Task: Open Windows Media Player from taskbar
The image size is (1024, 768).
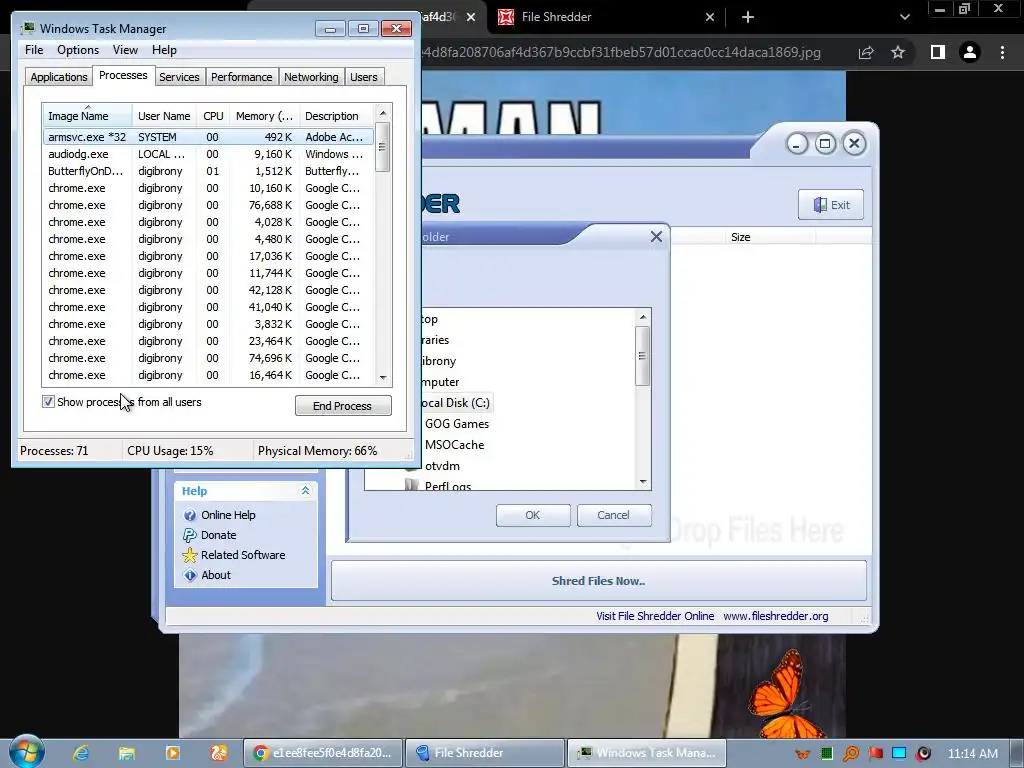Action: (172, 753)
